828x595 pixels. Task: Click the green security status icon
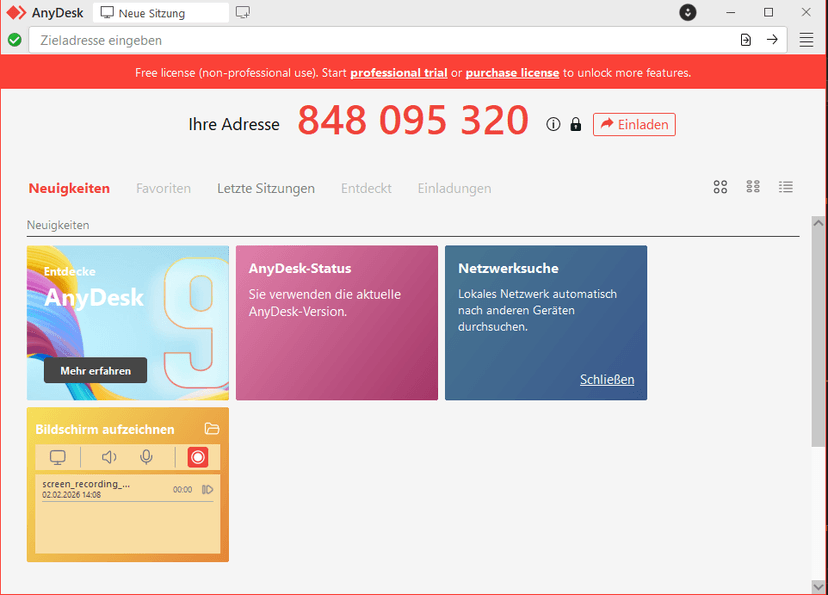(x=14, y=40)
